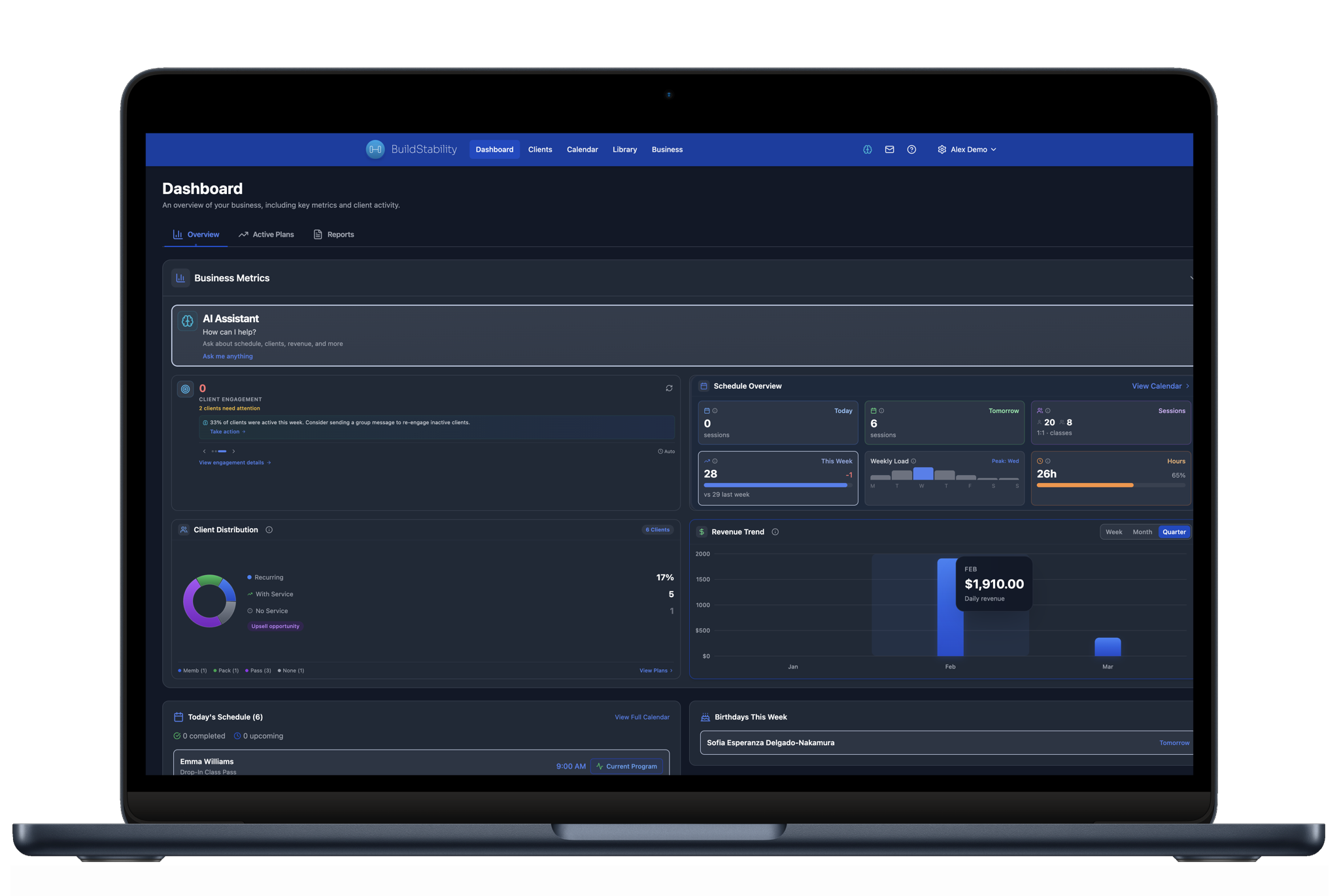This screenshot has width=1339, height=896.
Task: Toggle Auto on the engagement carousel
Action: click(666, 451)
